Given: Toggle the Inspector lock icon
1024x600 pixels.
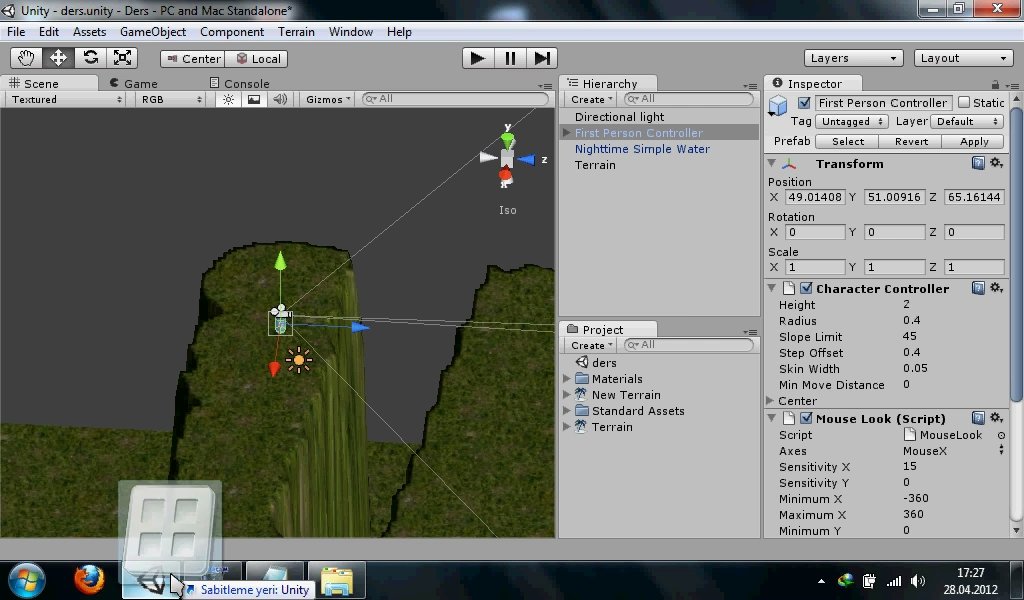Looking at the screenshot, I should (995, 84).
